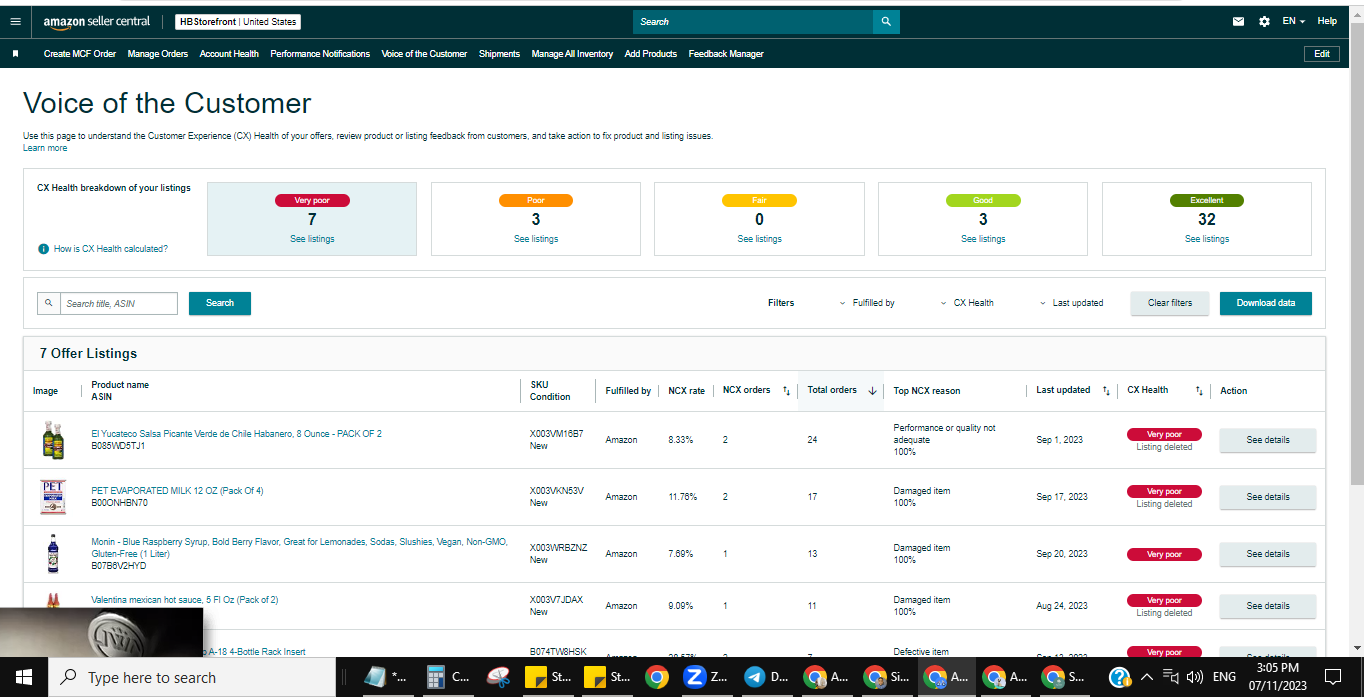
Task: Click in the top Search bar field
Action: tap(753, 22)
